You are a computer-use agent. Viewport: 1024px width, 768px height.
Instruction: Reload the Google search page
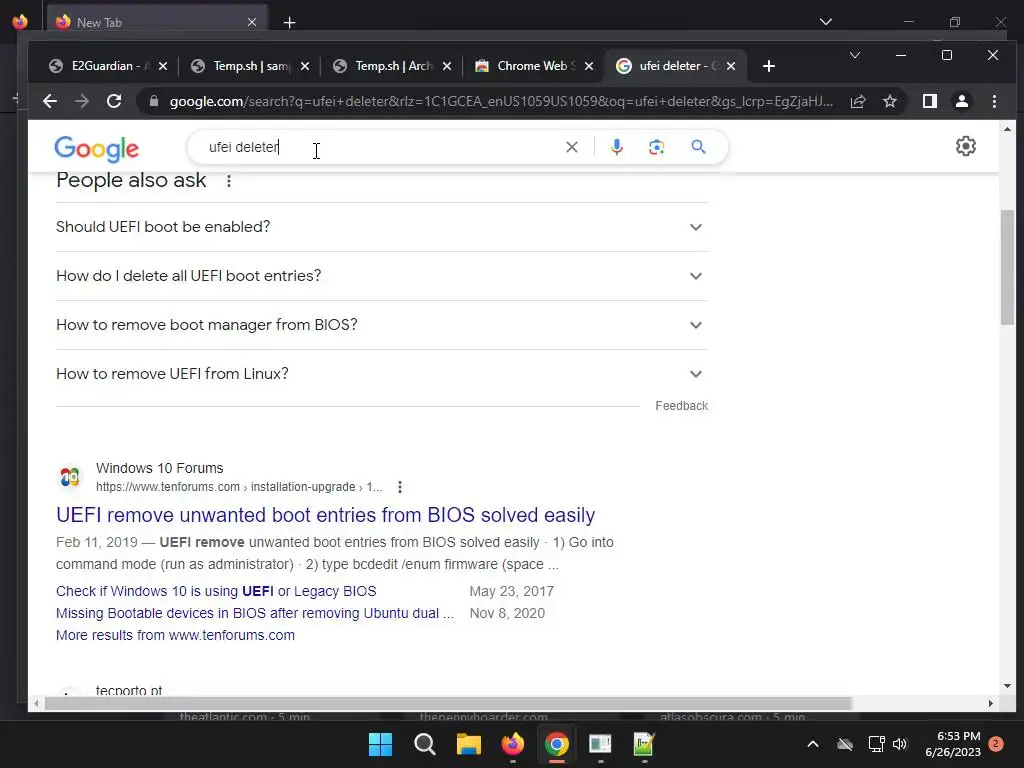114,101
